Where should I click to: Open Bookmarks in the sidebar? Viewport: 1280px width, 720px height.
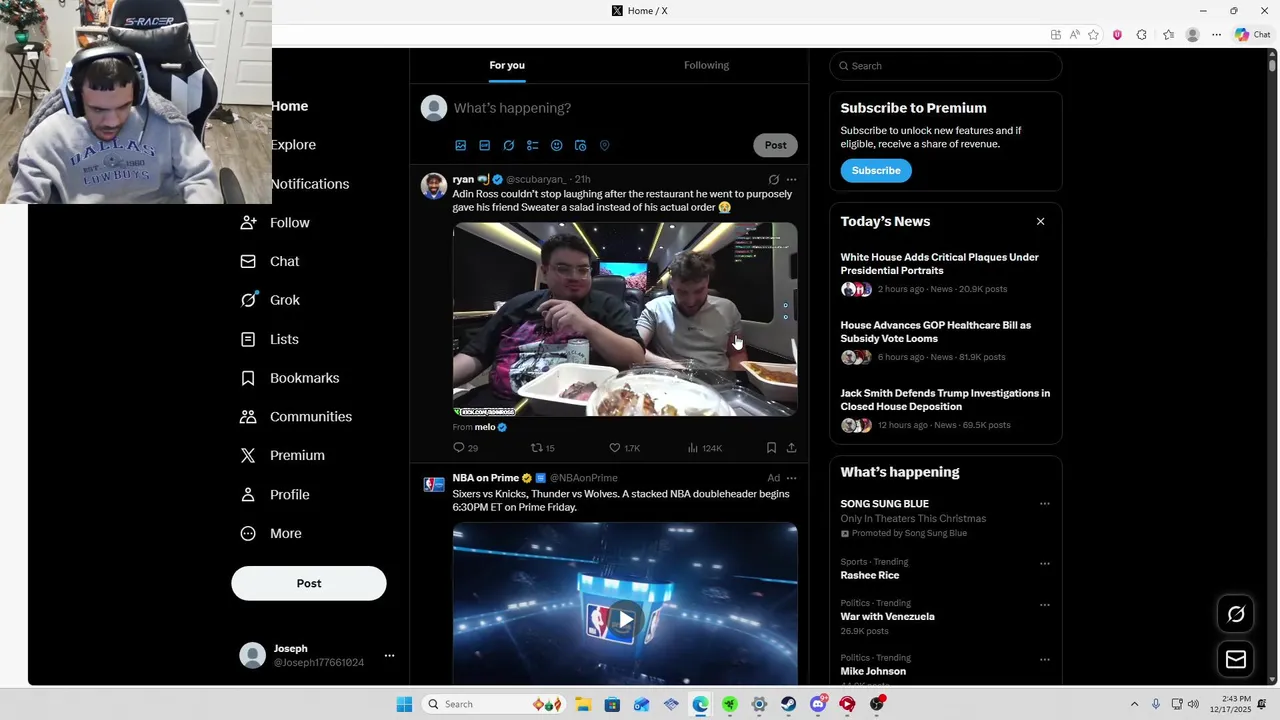tap(290, 378)
